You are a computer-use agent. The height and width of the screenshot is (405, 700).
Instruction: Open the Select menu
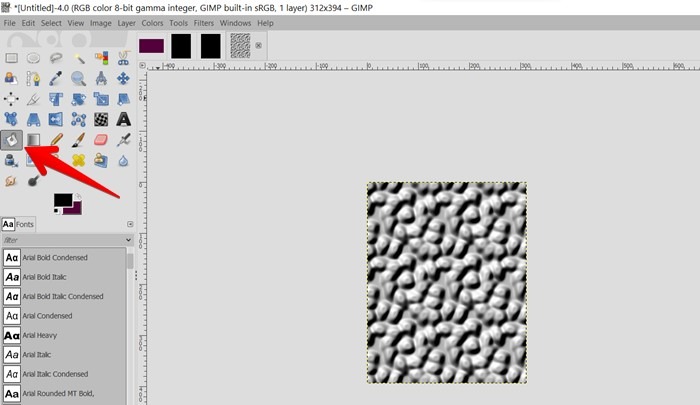[51, 23]
